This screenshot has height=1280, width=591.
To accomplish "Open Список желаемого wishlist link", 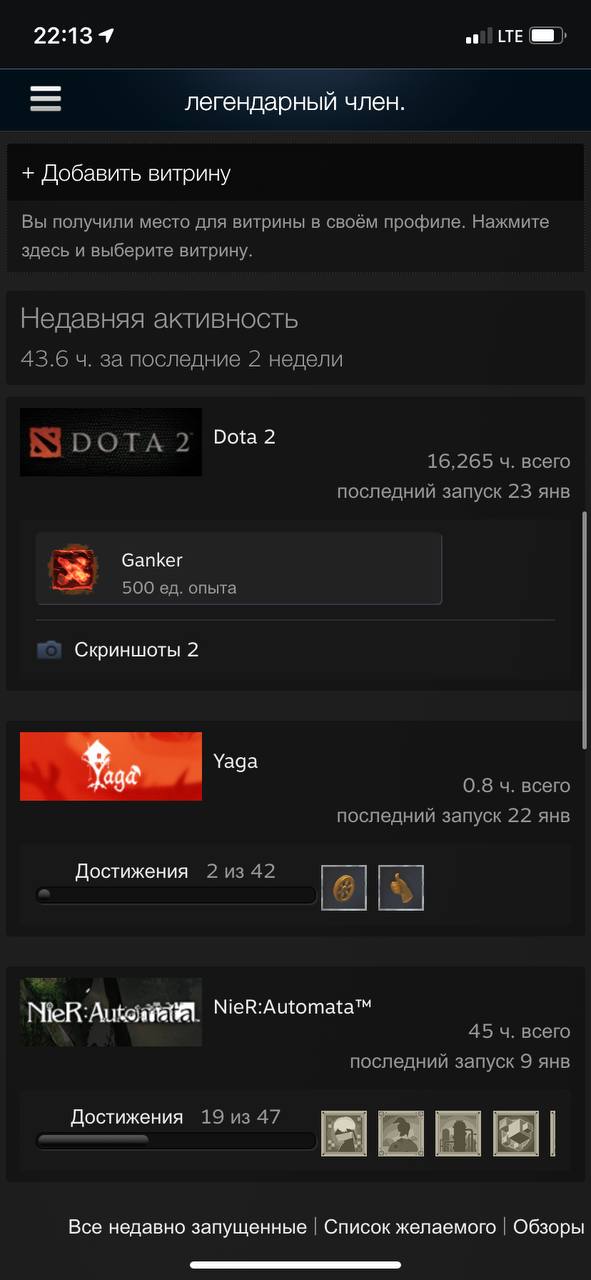I will (410, 1227).
